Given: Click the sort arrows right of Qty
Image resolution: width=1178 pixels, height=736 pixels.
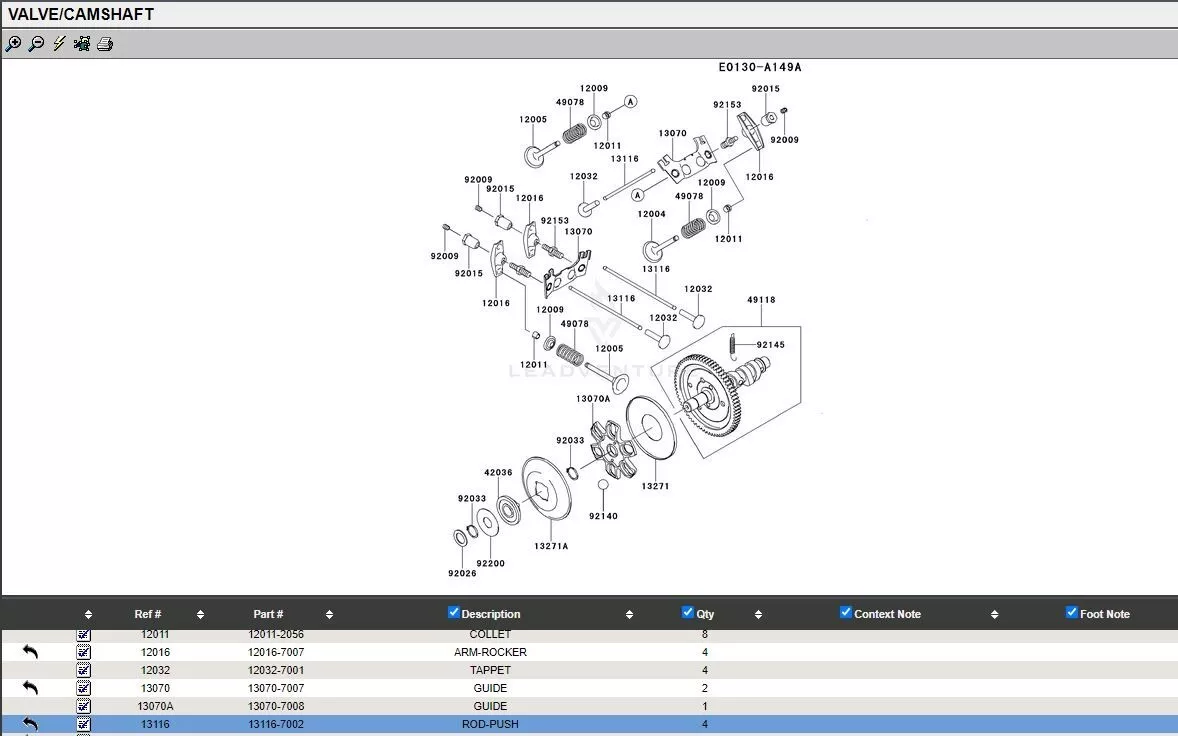Looking at the screenshot, I should pos(758,614).
